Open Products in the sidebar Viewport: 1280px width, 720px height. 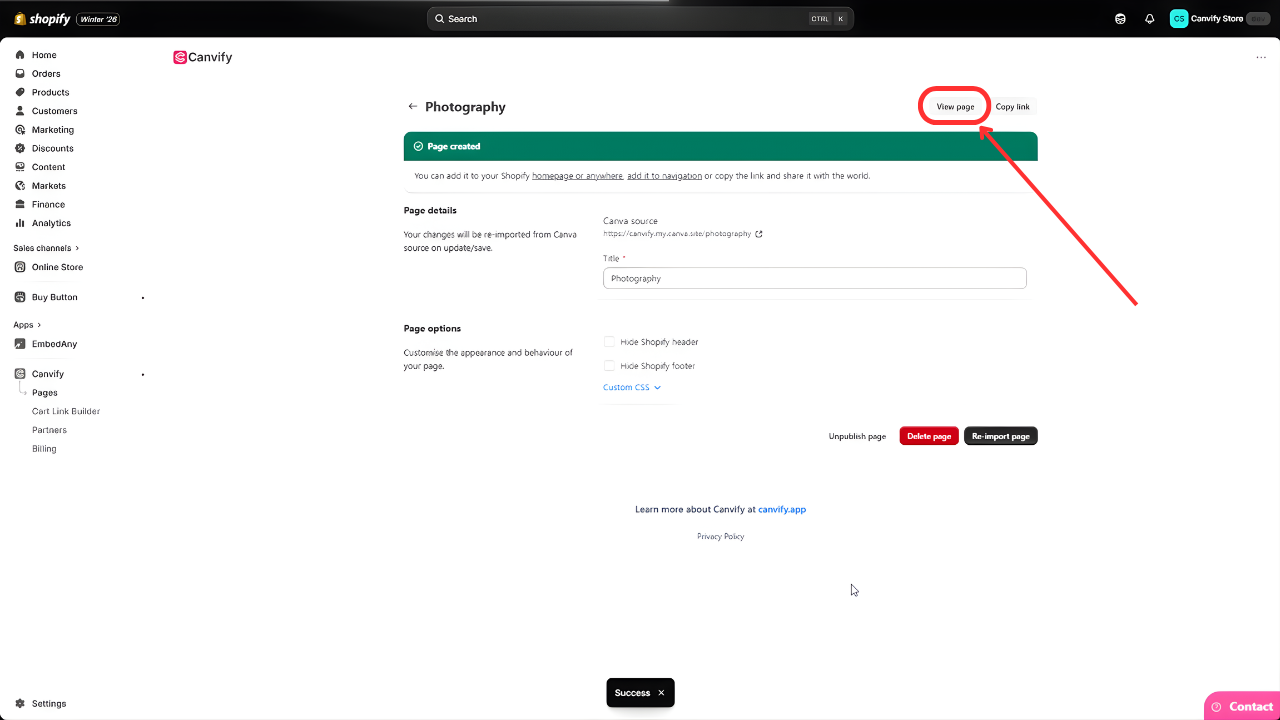pyautogui.click(x=50, y=92)
